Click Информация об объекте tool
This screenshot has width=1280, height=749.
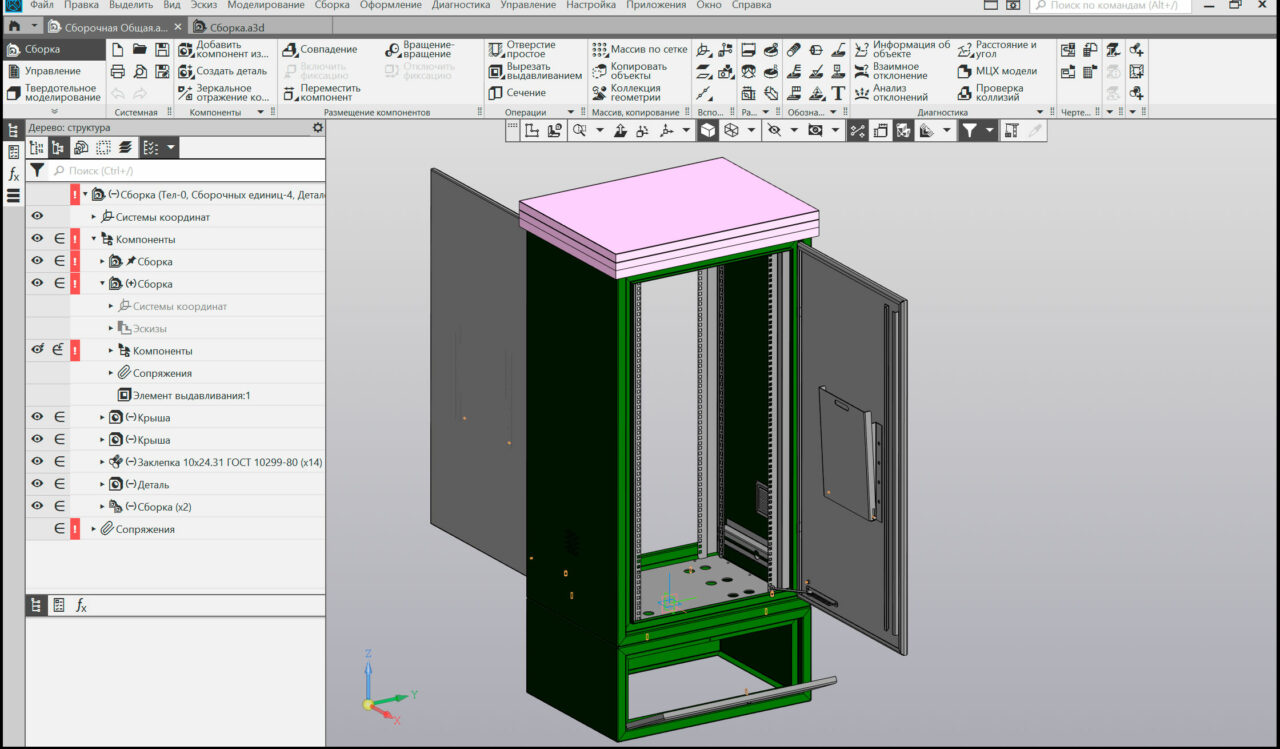pyautogui.click(x=902, y=49)
